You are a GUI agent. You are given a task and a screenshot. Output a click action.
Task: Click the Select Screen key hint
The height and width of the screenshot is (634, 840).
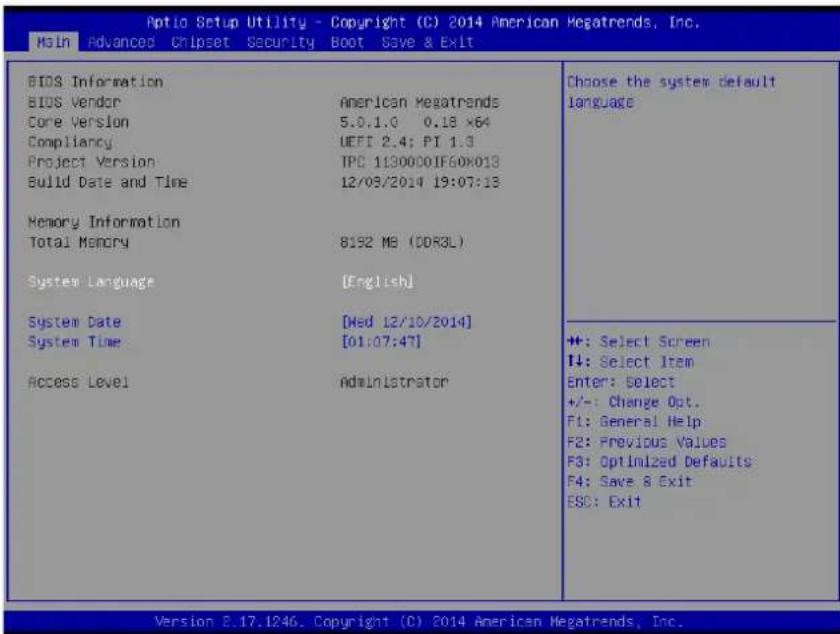pos(638,342)
